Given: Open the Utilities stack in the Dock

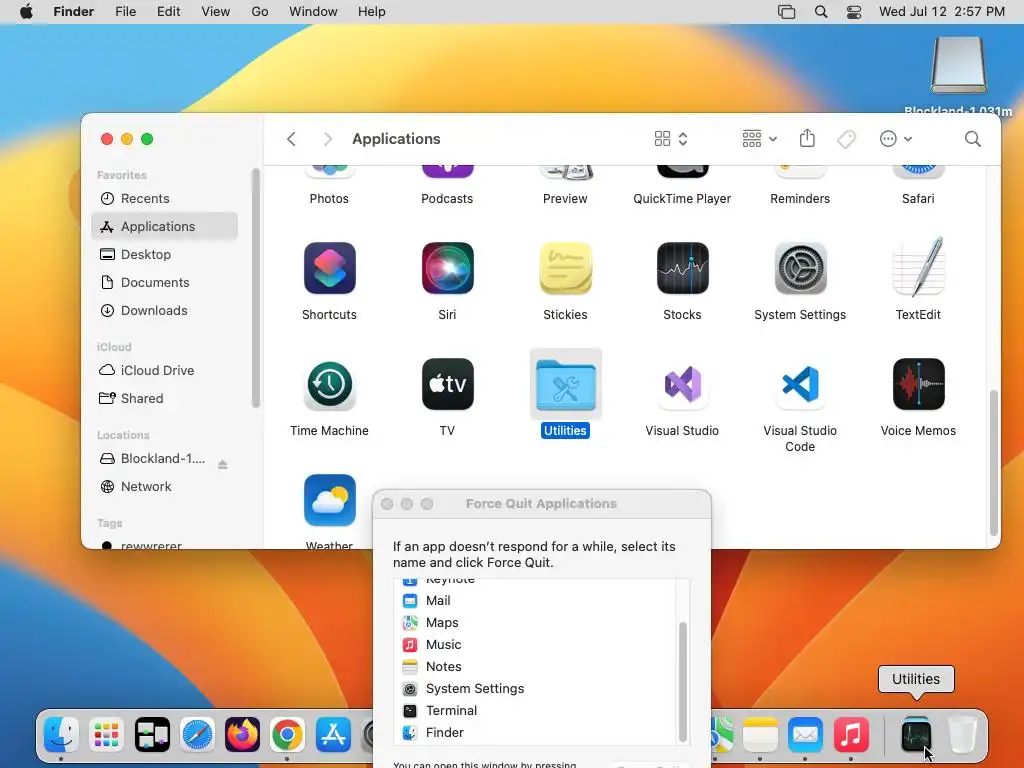Looking at the screenshot, I should point(916,735).
